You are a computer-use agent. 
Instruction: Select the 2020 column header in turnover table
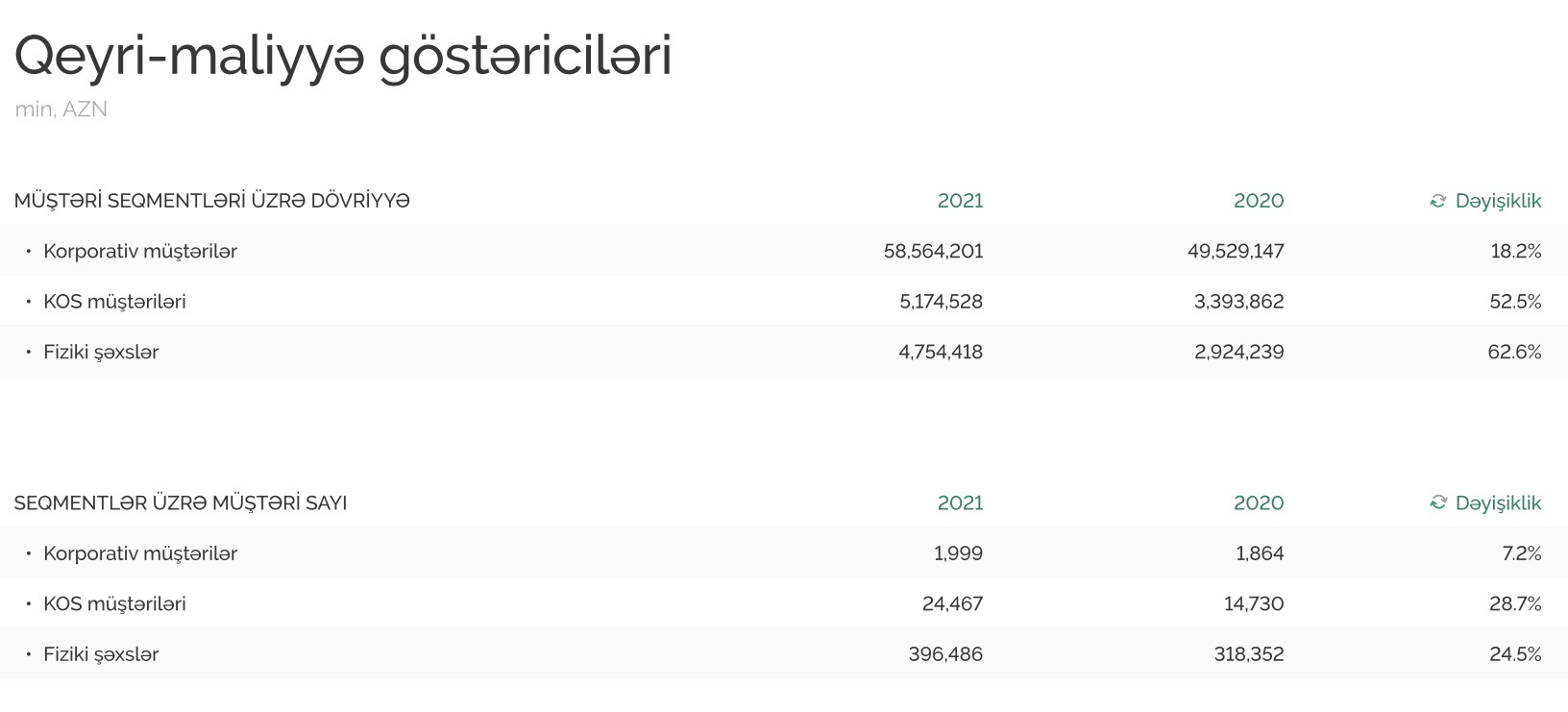pyautogui.click(x=1258, y=201)
